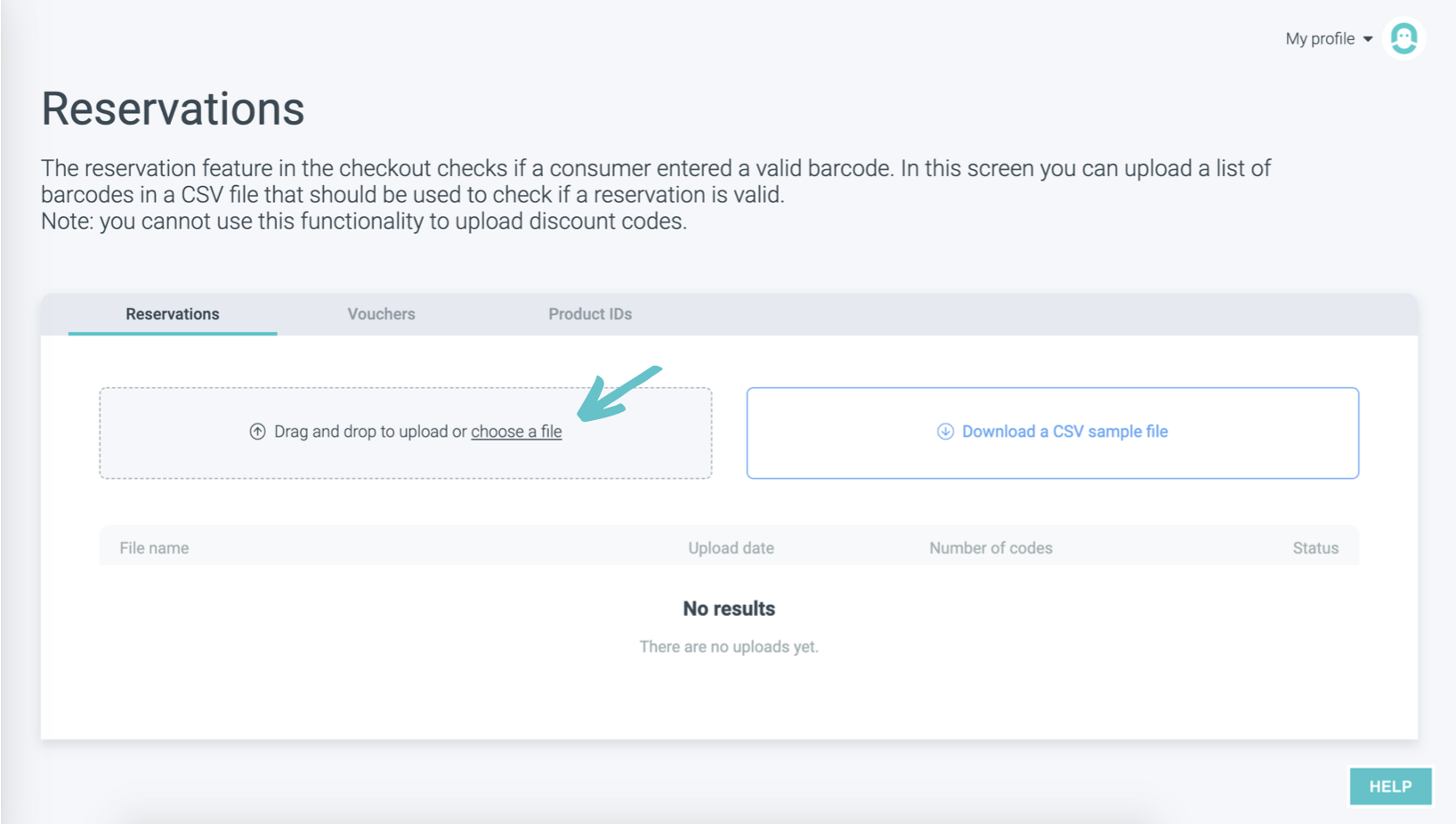Switch to the Reservations tab
The height and width of the screenshot is (824, 1456).
(173, 314)
